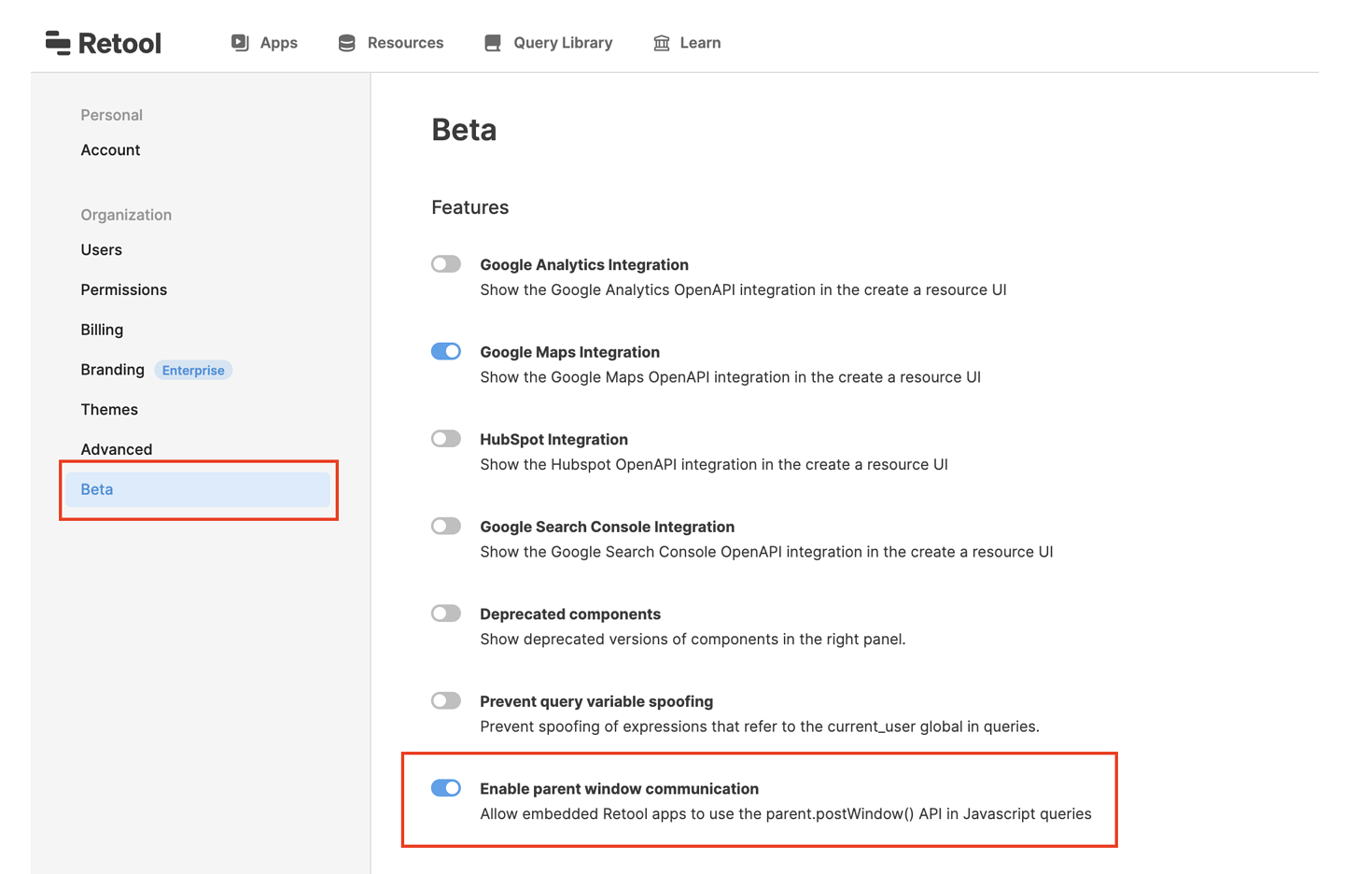
Task: Open Permissions settings
Action: click(x=123, y=289)
